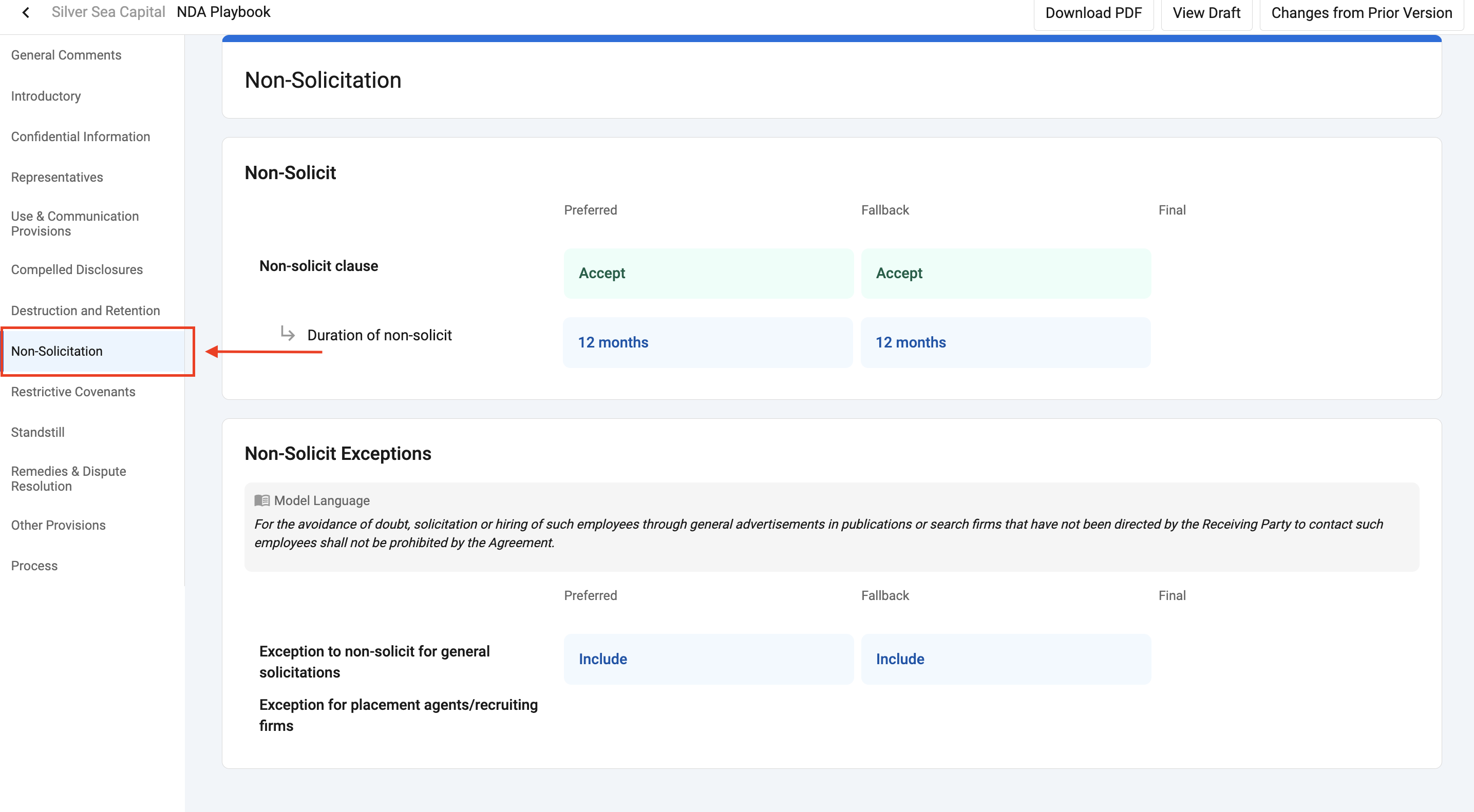Select the Process sidebar item
This screenshot has width=1474, height=812.
coord(34,566)
